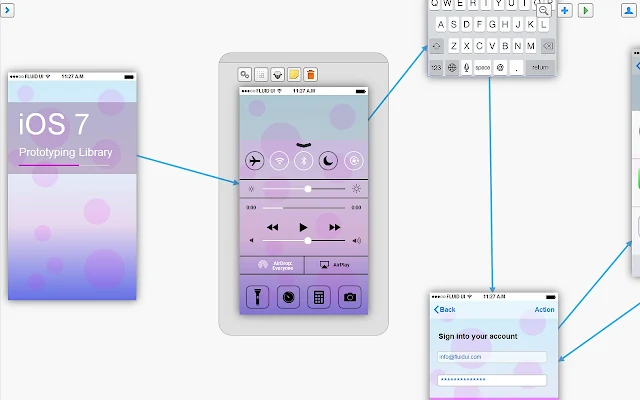
Task: Click the password field with asterisks
Action: pos(492,380)
